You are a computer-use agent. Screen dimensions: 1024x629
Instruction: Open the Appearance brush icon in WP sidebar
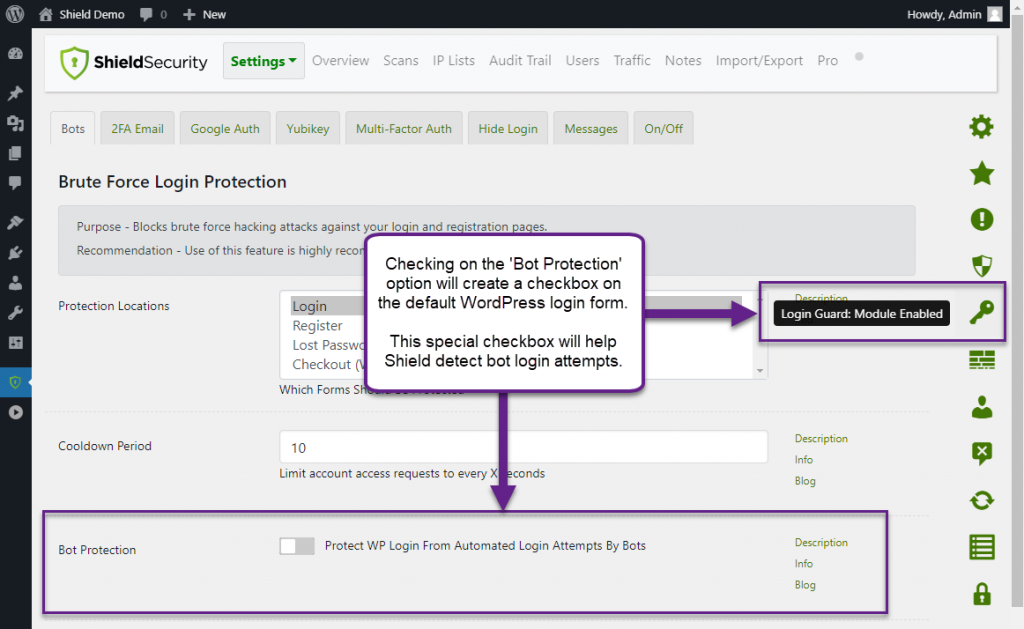tap(15, 222)
